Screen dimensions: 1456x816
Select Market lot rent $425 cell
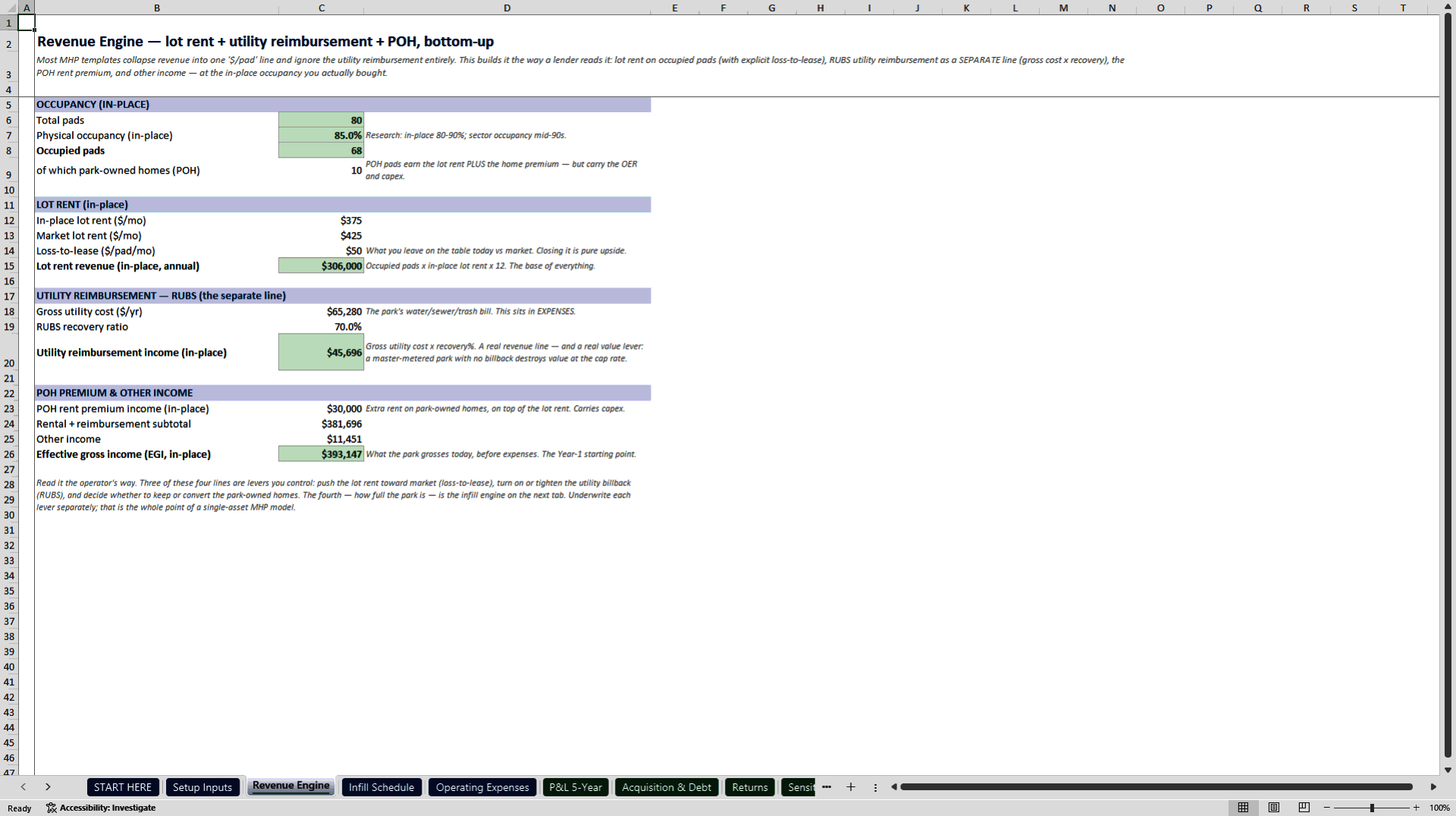point(322,236)
